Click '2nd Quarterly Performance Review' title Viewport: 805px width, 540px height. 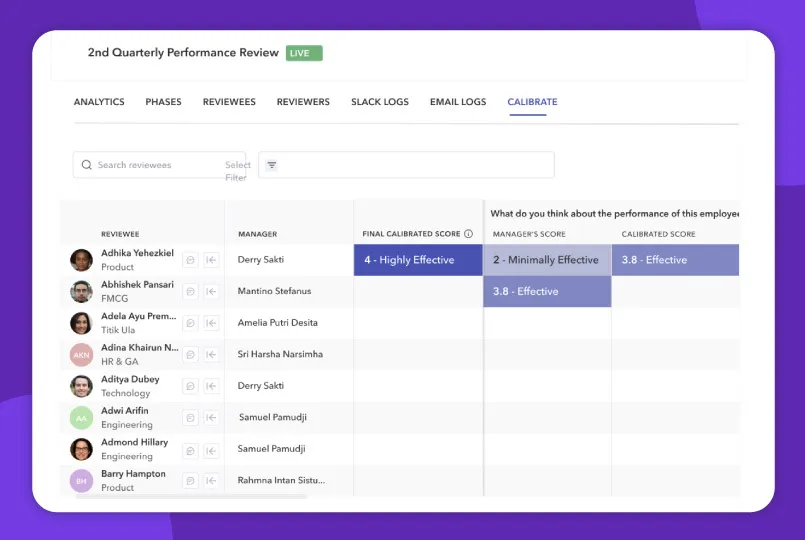click(x=183, y=52)
